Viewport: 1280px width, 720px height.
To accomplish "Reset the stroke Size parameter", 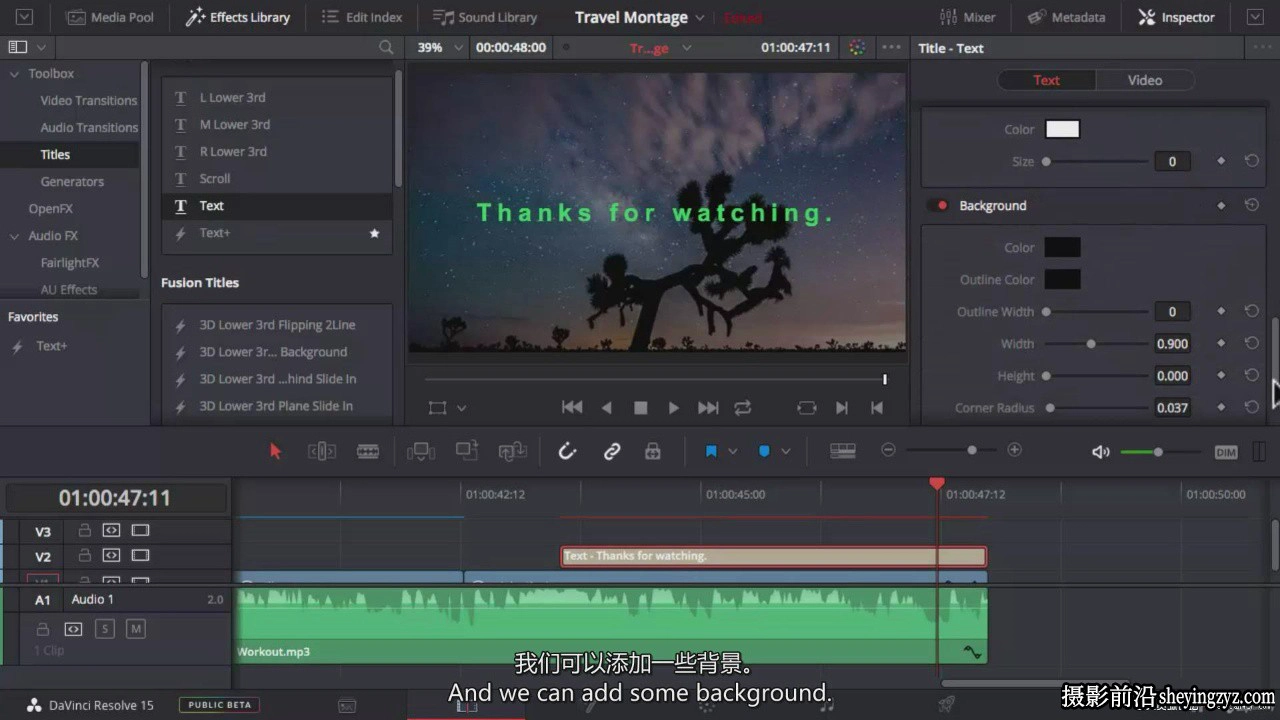I will tap(1251, 161).
